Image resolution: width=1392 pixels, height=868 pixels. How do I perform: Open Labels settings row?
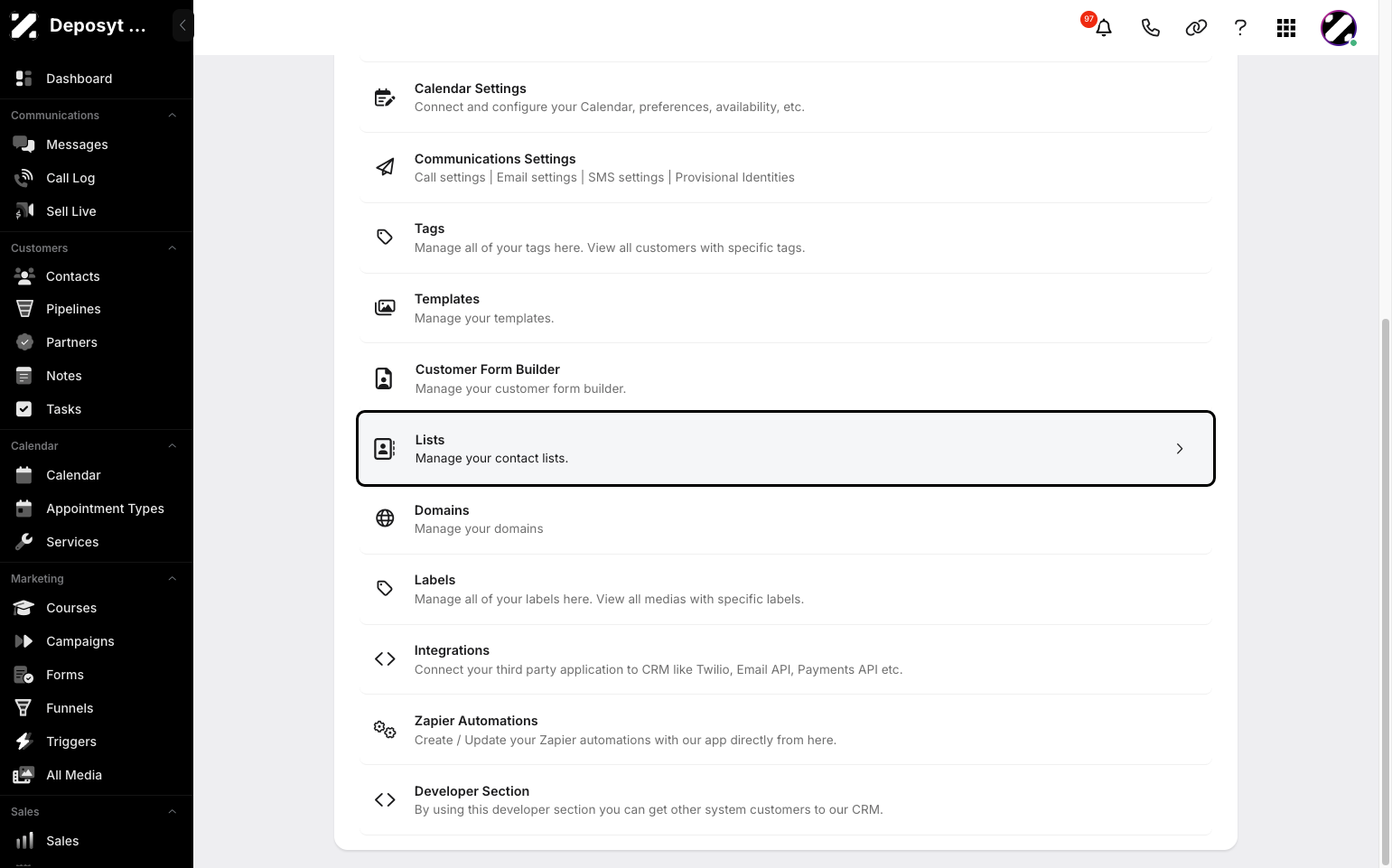click(785, 589)
